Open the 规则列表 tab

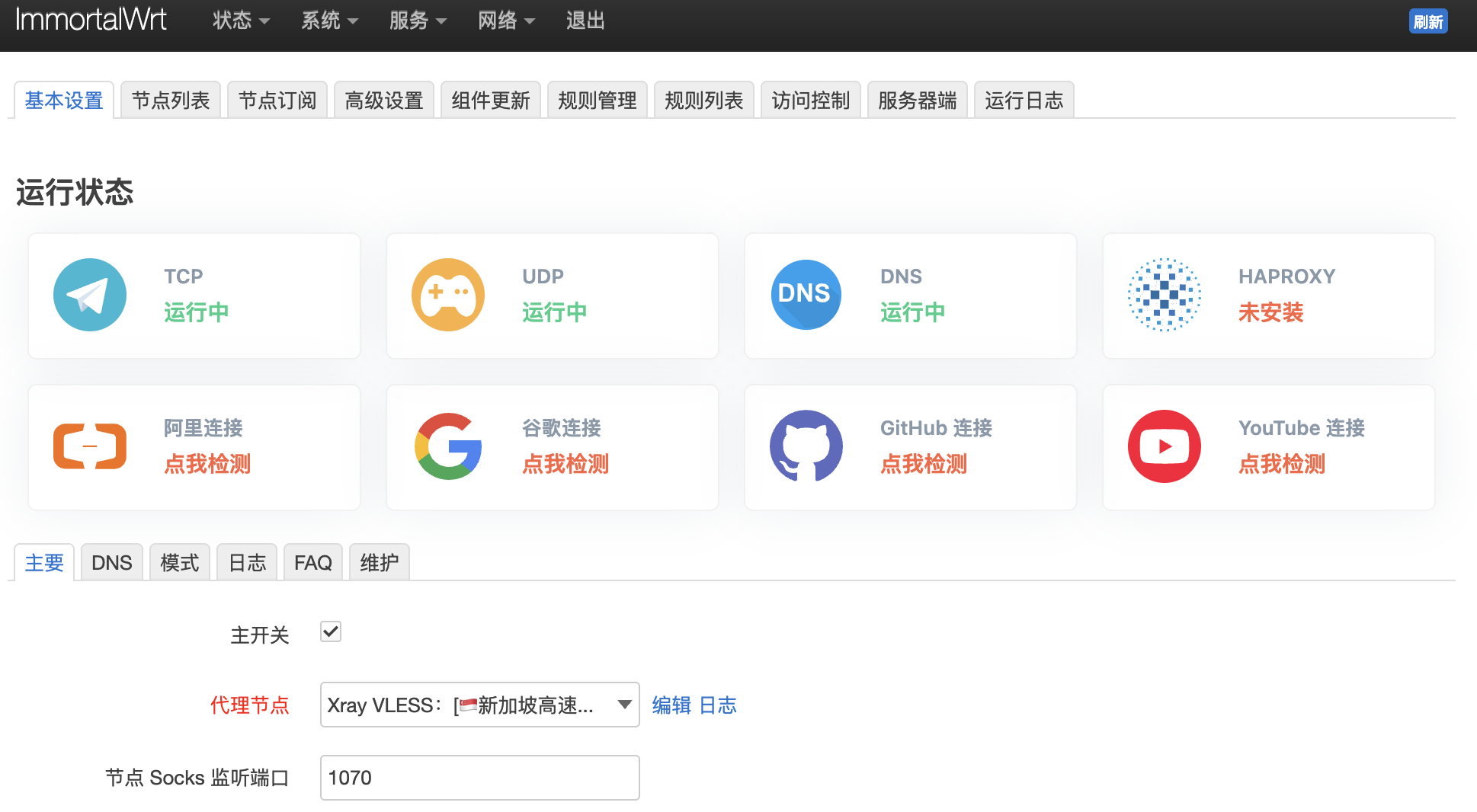[x=704, y=100]
